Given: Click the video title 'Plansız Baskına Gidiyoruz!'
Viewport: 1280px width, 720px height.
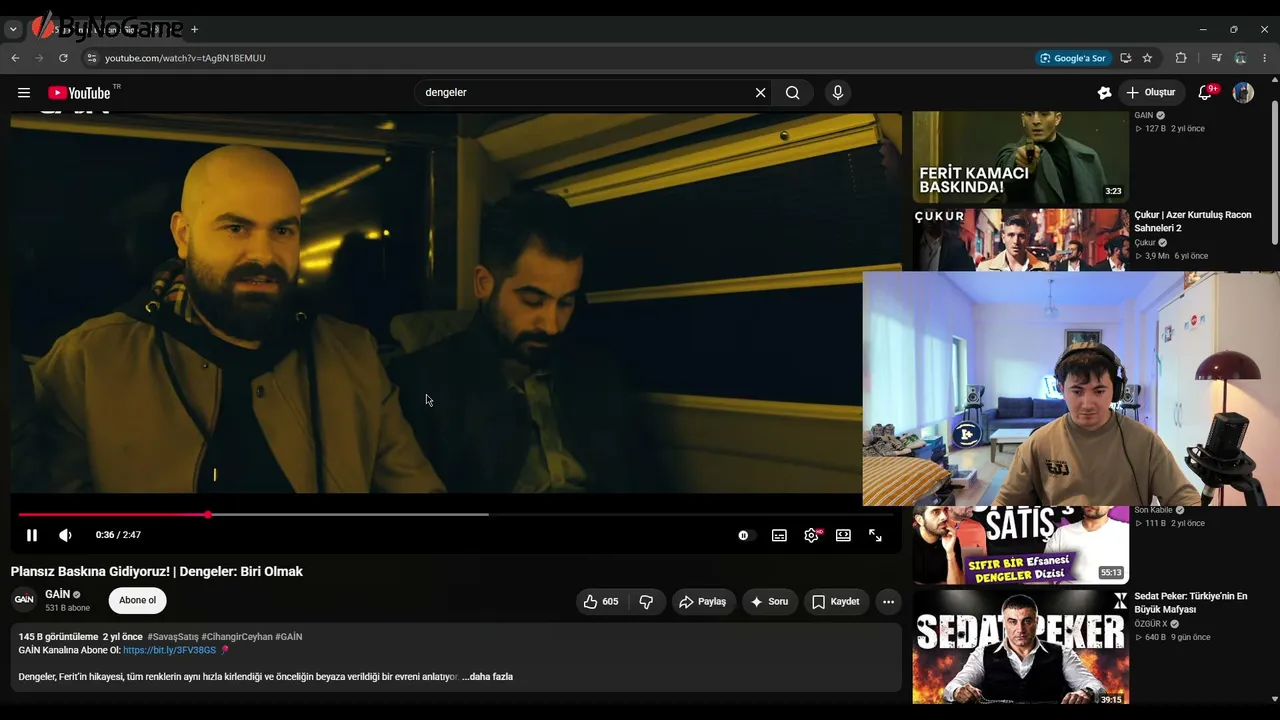Looking at the screenshot, I should [x=157, y=572].
